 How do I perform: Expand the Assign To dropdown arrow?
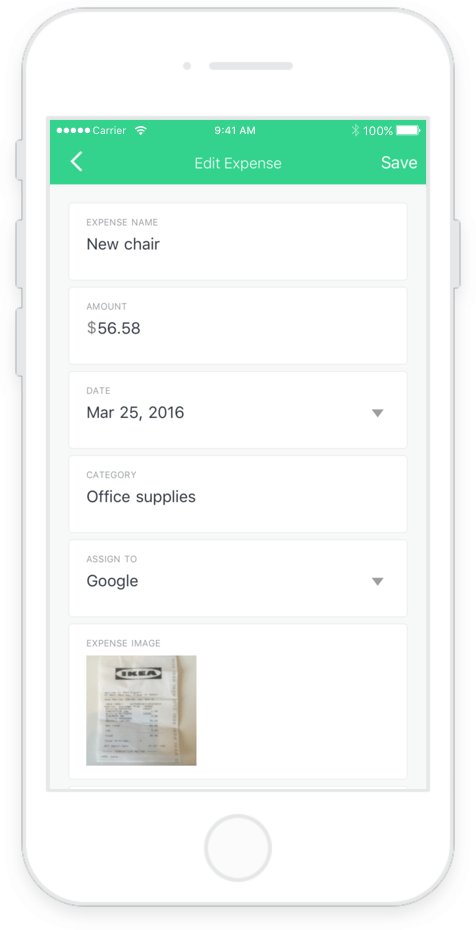[378, 581]
